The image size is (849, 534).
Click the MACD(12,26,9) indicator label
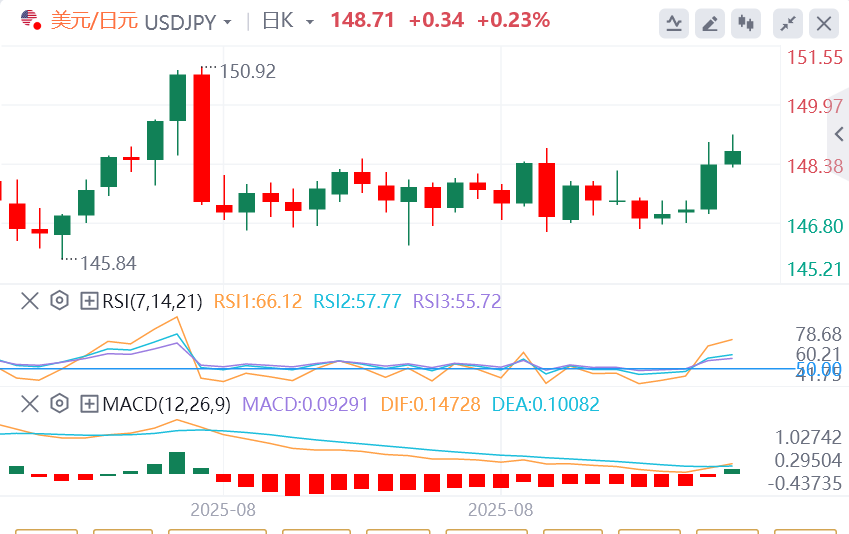point(167,404)
